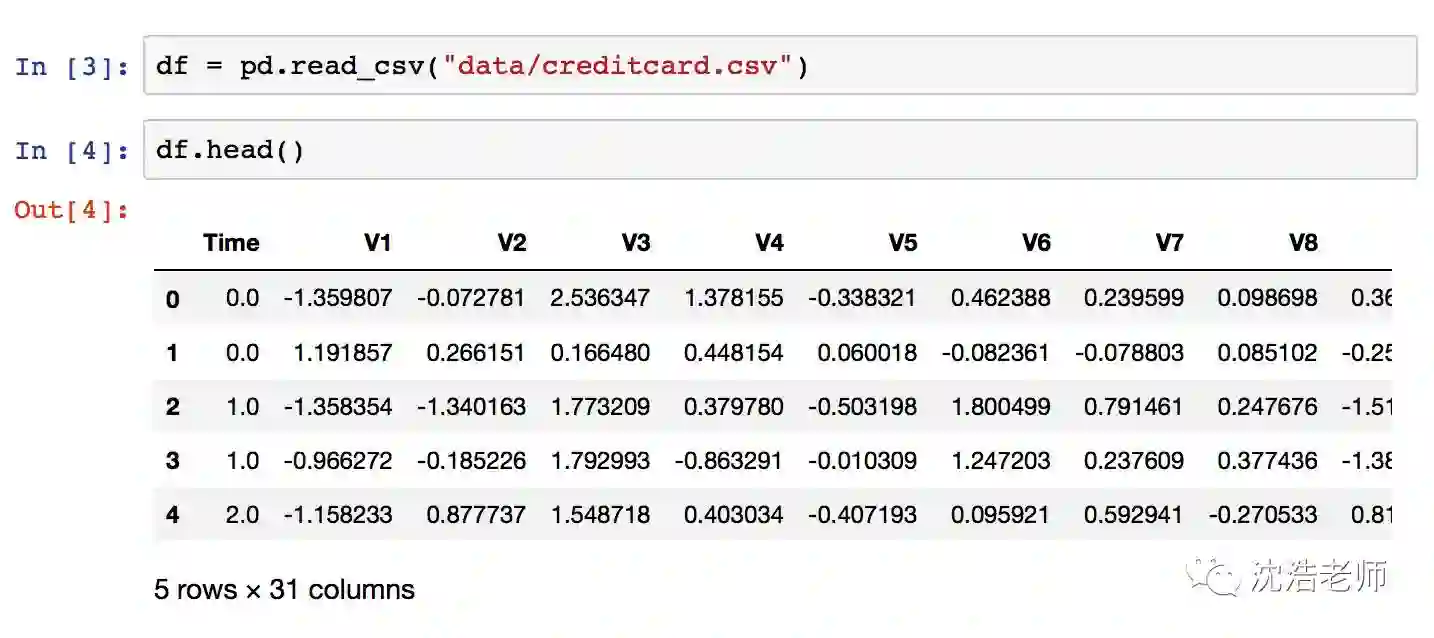Click the V1 value 1.191857
Screen dimensions: 1434x638
[343, 353]
